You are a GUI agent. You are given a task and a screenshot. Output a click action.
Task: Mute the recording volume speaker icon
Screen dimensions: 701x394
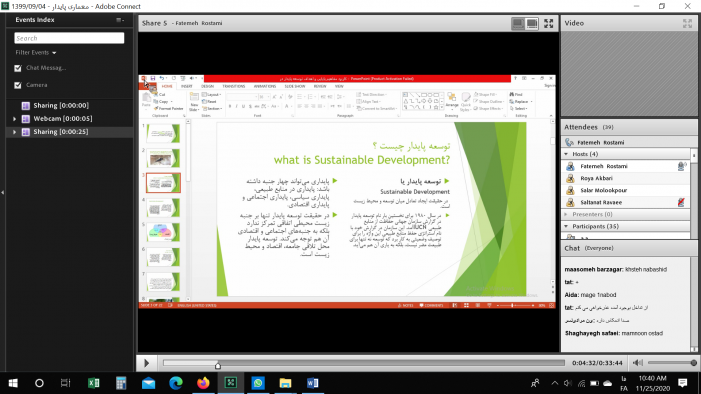[638, 363]
